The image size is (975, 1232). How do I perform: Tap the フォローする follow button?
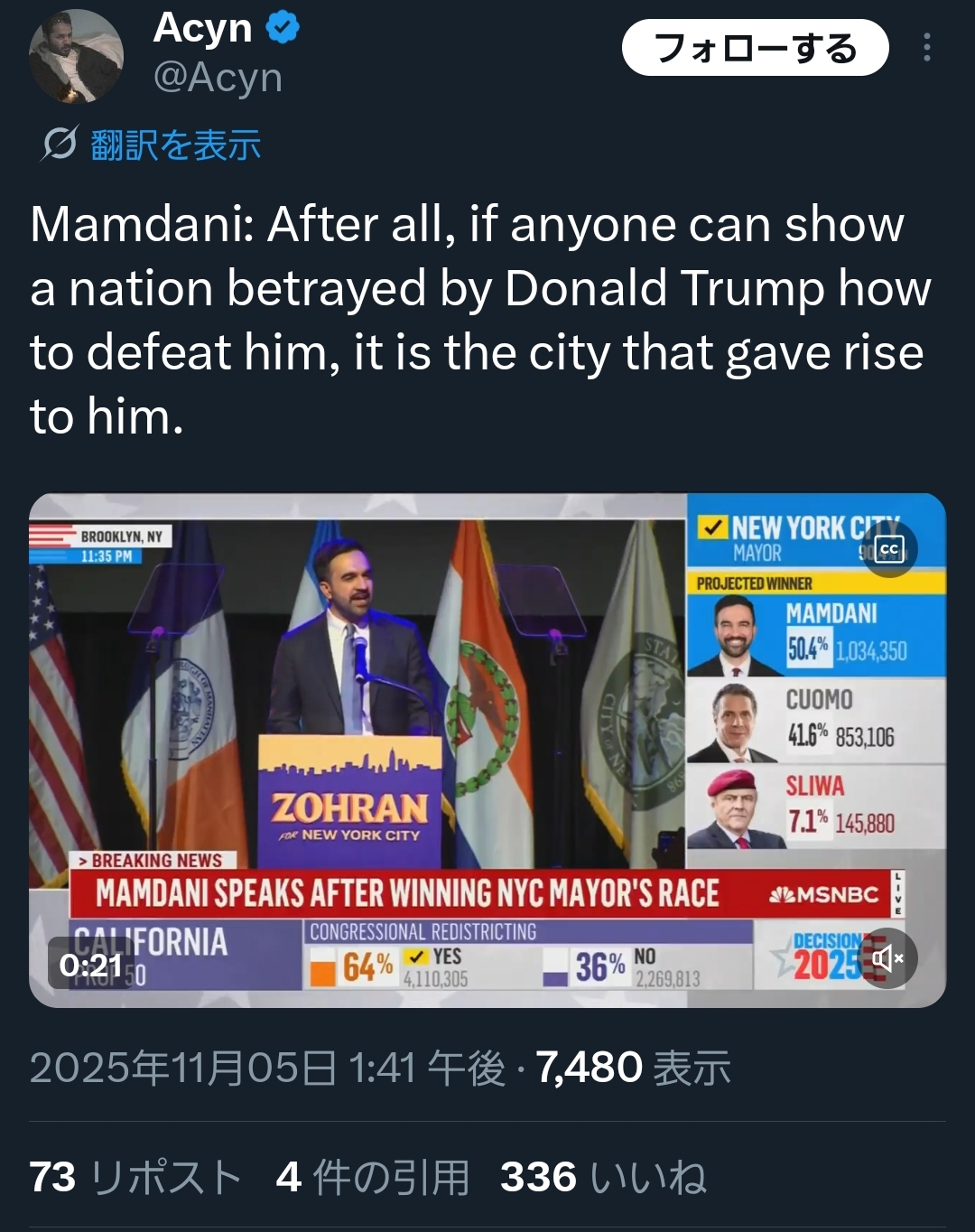tap(756, 47)
